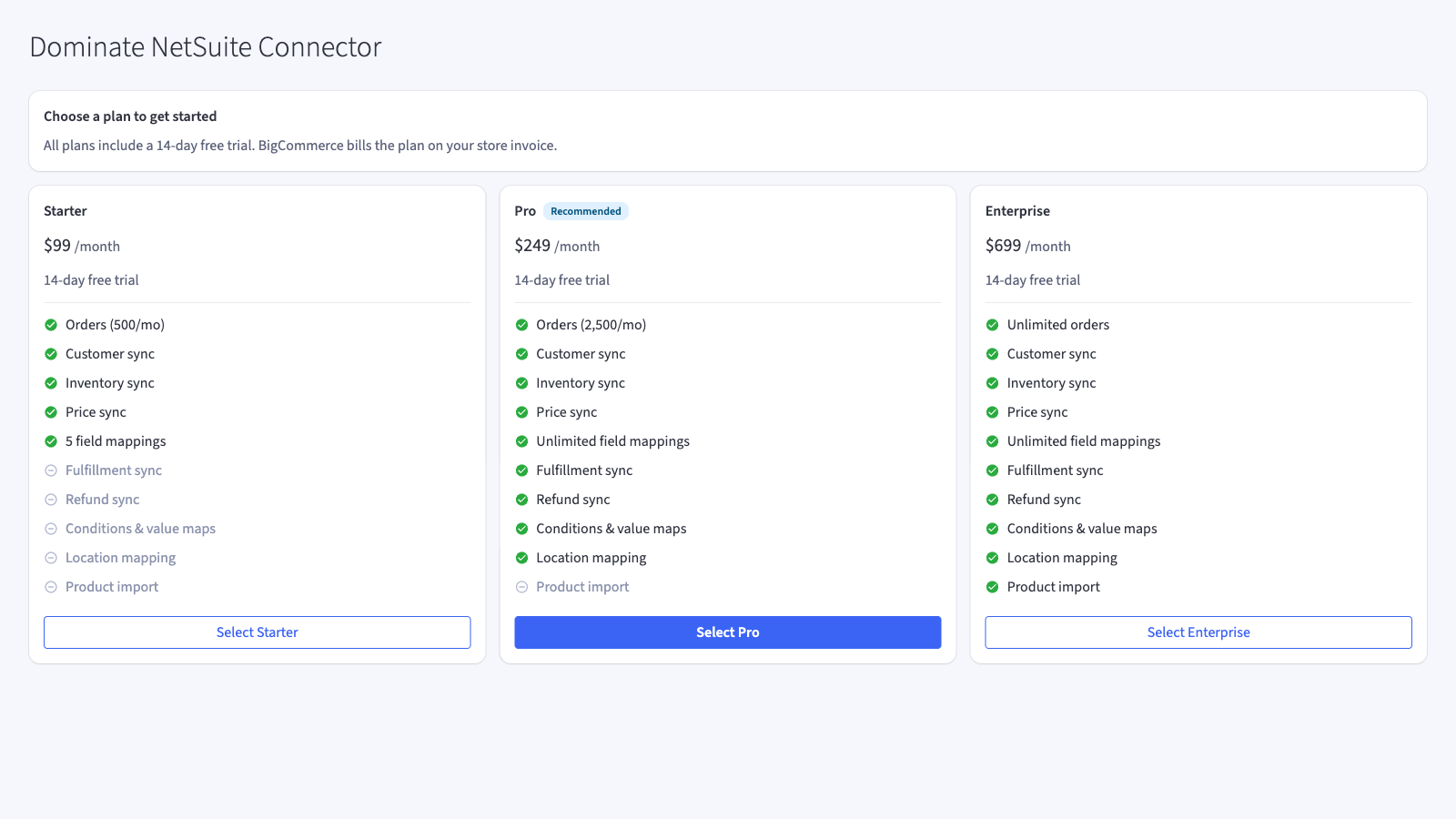Click check icon next to Starter Inventory sync
Image resolution: width=1456 pixels, height=819 pixels.
point(51,383)
